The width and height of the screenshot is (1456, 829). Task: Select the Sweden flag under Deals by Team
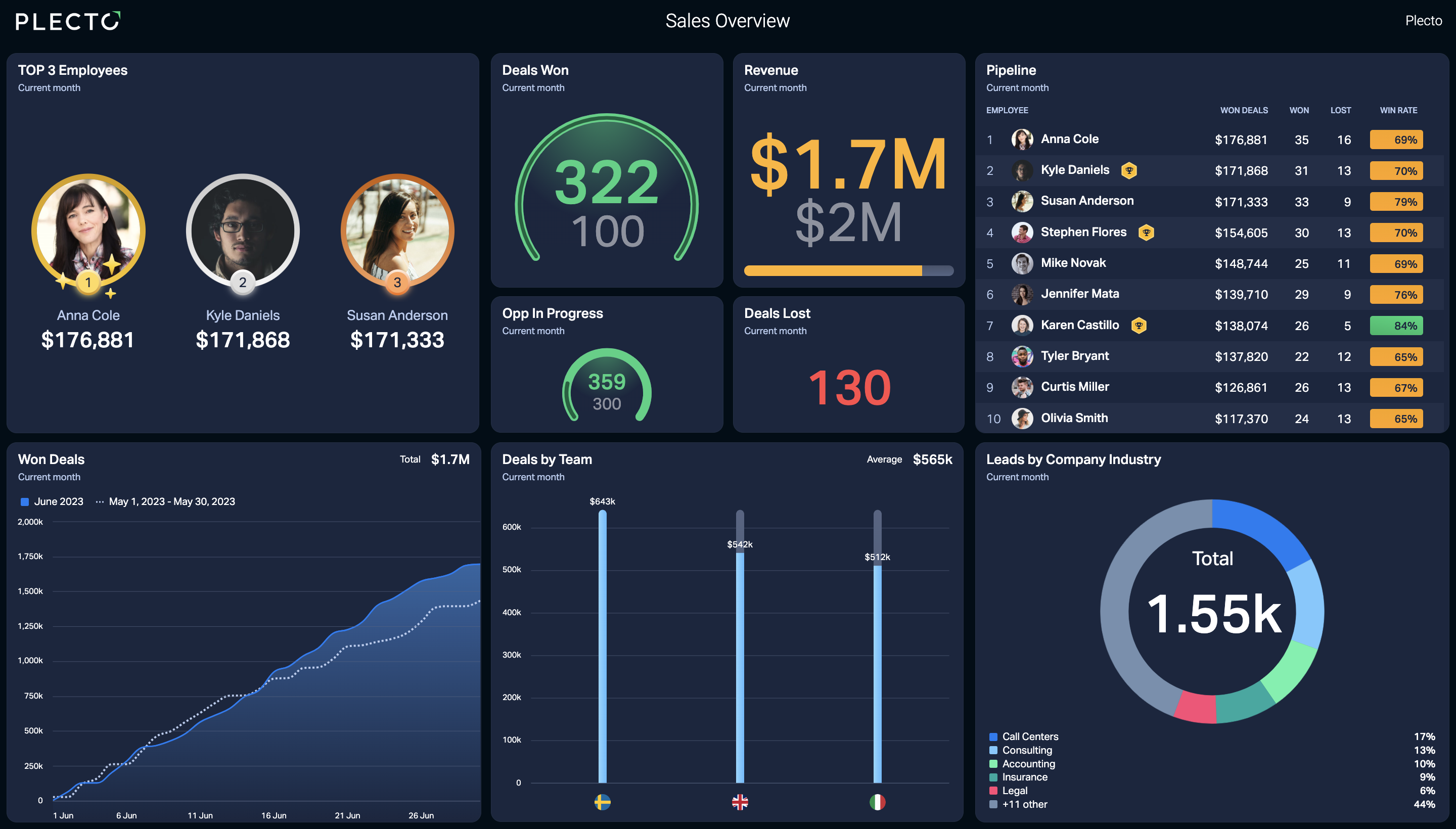coord(603,802)
